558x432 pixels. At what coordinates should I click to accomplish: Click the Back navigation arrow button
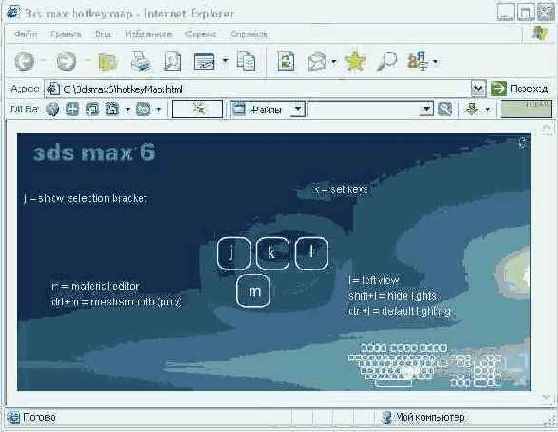pyautogui.click(x=24, y=61)
